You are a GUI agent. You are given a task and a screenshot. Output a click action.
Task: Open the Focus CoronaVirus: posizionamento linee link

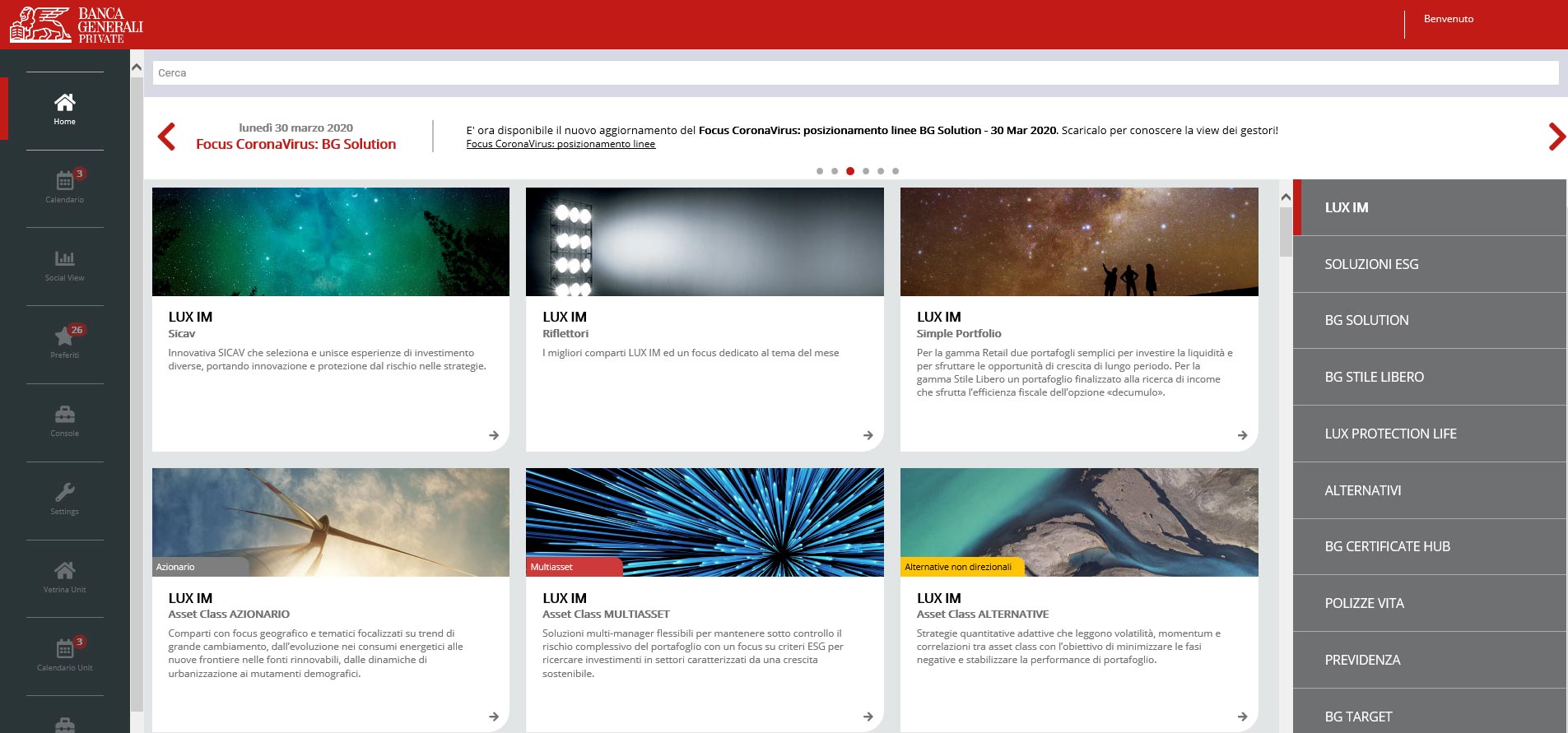coord(561,144)
